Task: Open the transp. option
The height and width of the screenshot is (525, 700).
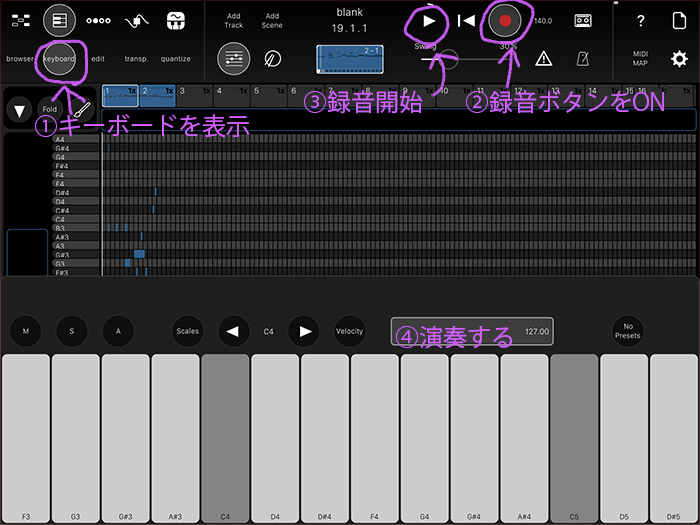Action: [x=136, y=59]
